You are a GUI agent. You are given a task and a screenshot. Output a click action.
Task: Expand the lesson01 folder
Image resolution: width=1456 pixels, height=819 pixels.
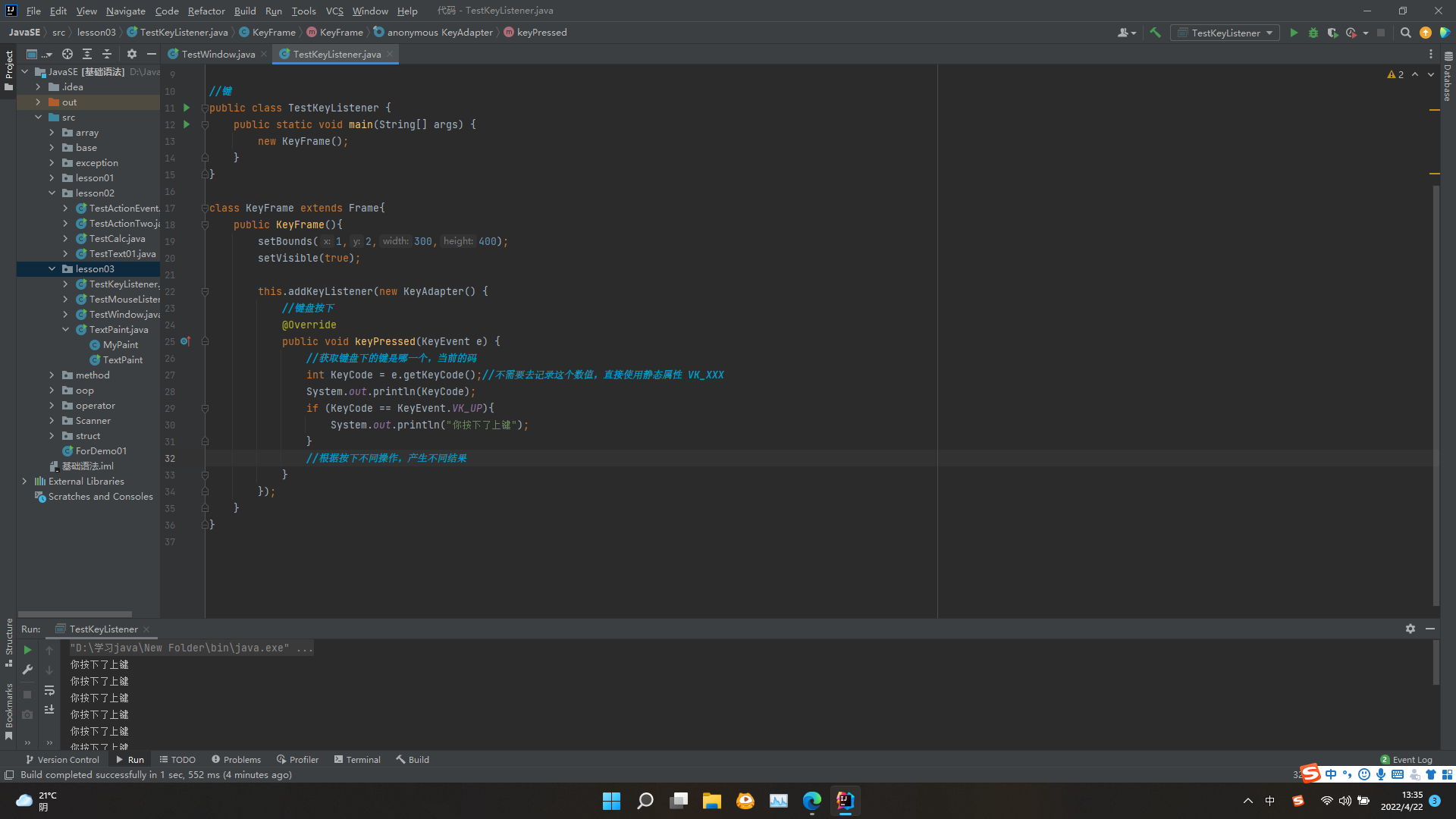click(52, 178)
